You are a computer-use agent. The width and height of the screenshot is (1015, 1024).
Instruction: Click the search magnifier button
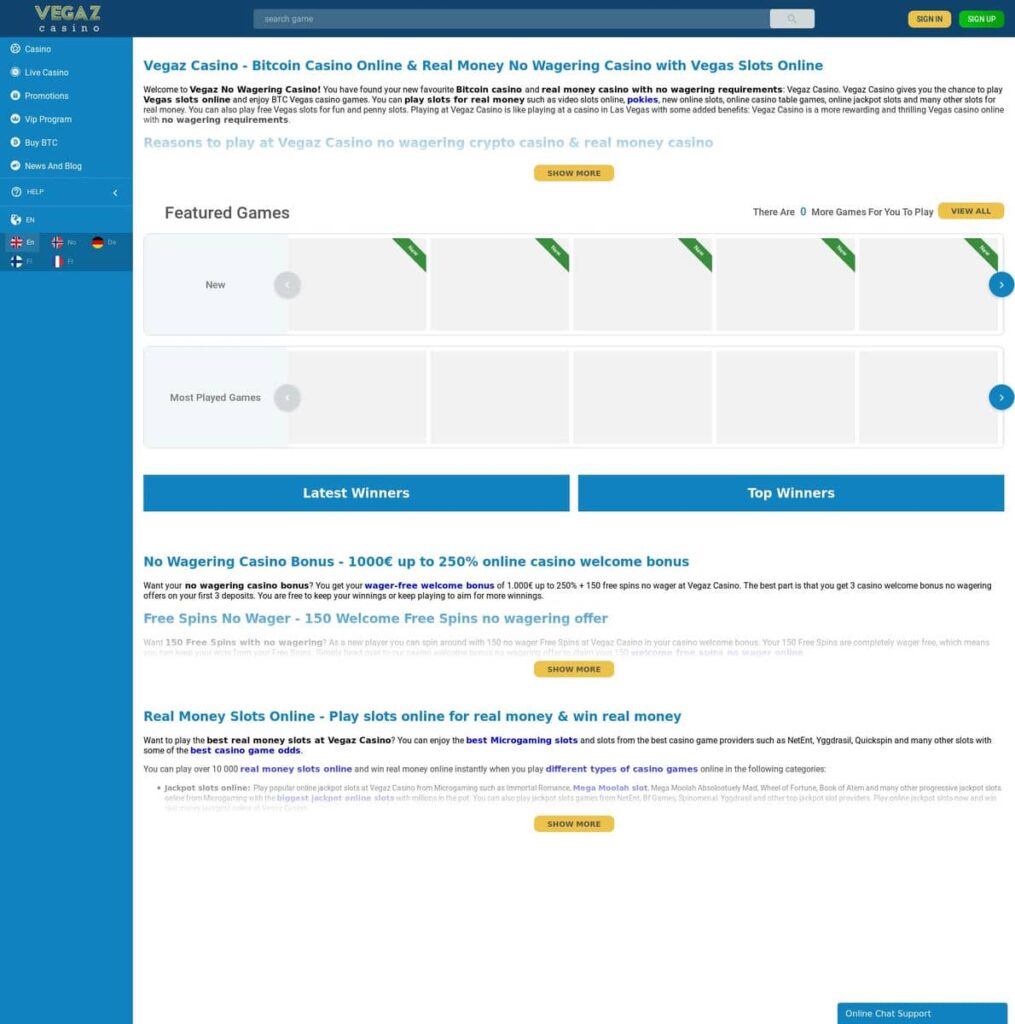click(x=792, y=19)
